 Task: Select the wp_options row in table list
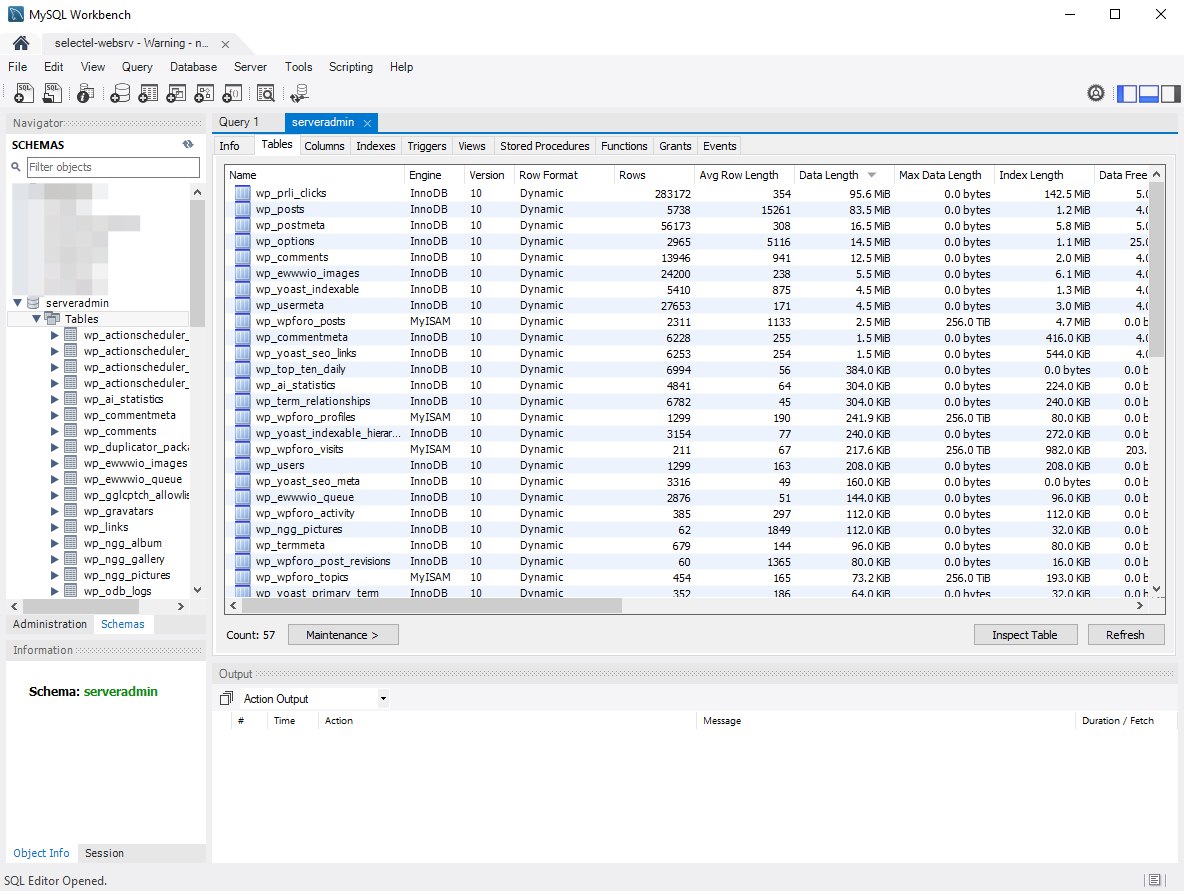pos(688,241)
